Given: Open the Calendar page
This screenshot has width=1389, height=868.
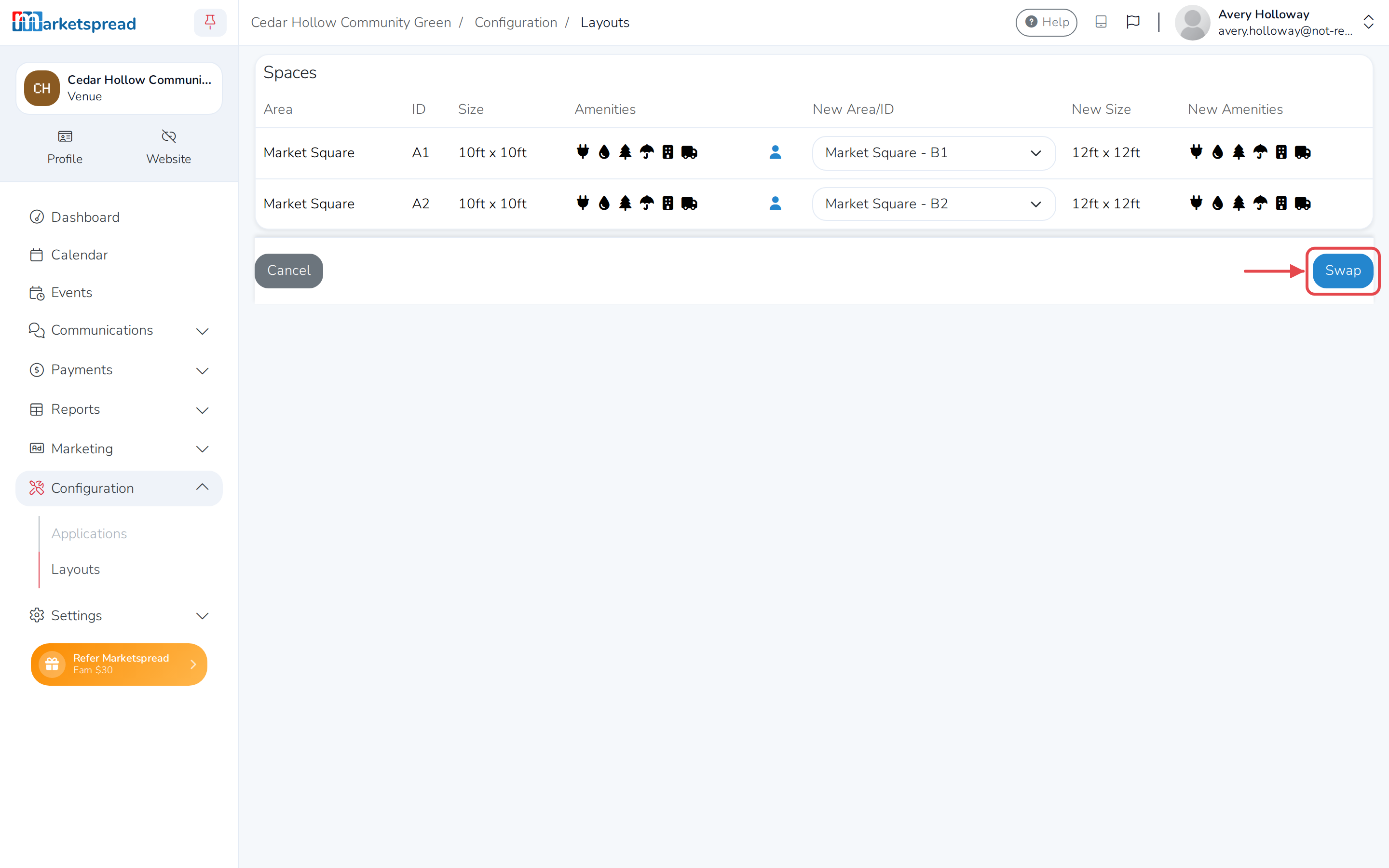Looking at the screenshot, I should [x=79, y=255].
